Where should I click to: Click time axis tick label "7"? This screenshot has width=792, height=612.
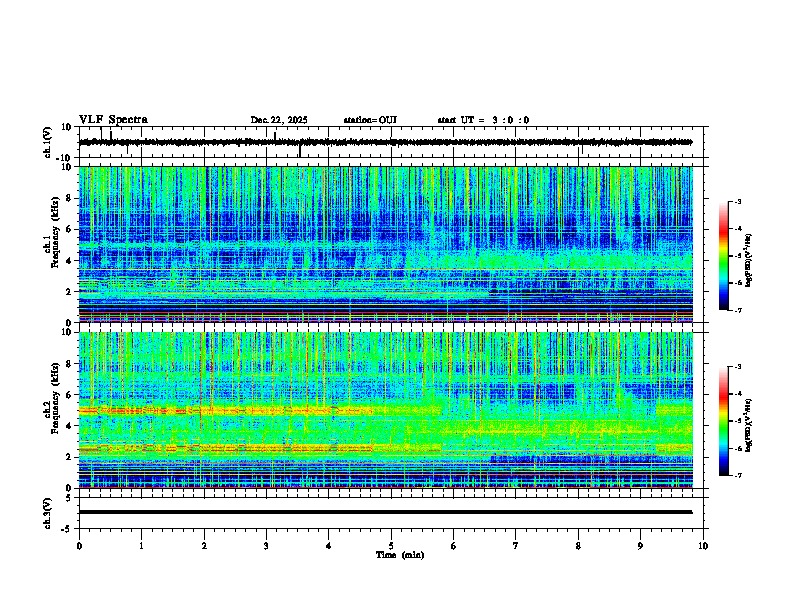click(516, 546)
